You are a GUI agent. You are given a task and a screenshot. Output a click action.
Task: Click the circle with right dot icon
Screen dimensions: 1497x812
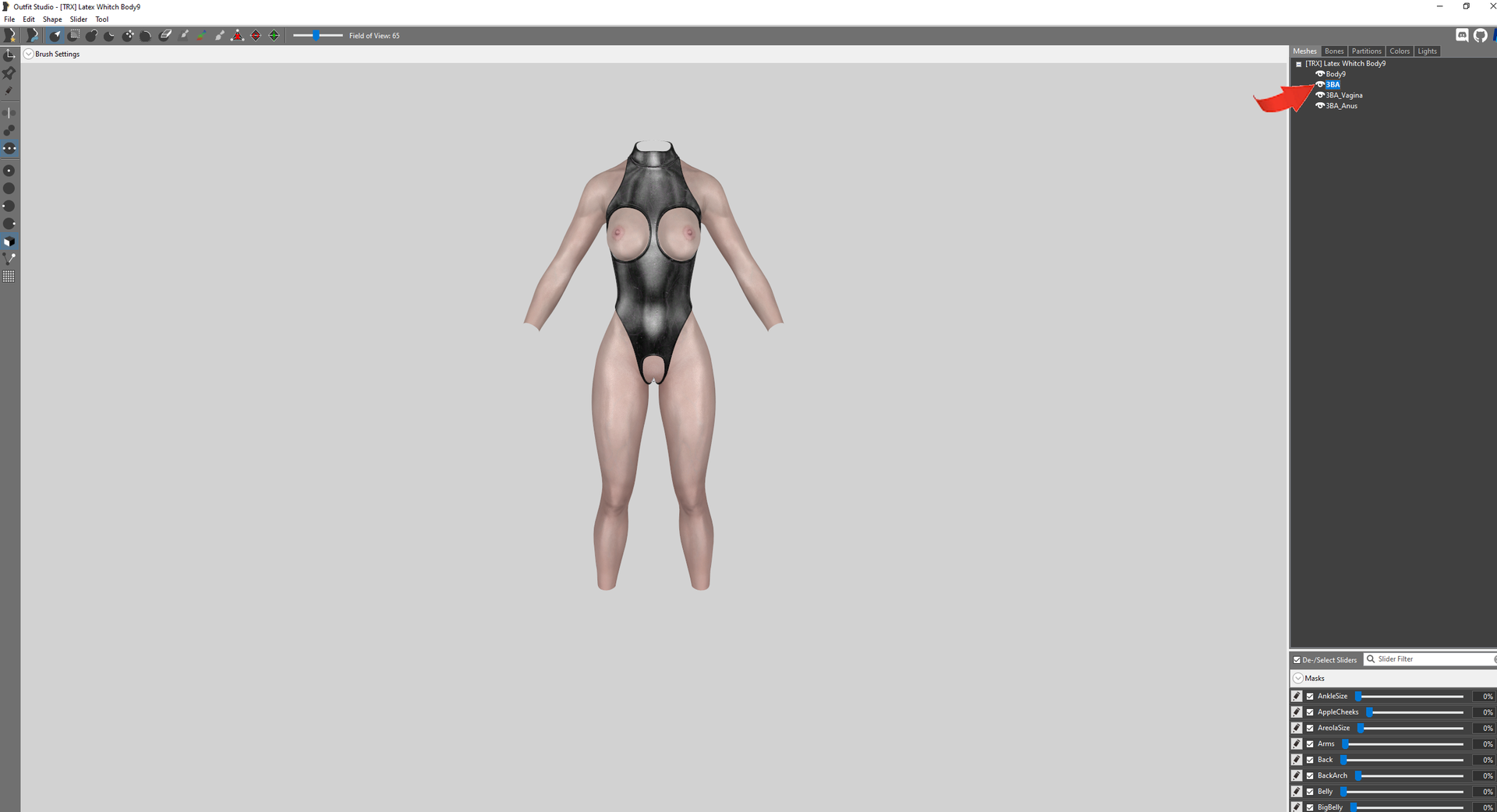(x=9, y=224)
